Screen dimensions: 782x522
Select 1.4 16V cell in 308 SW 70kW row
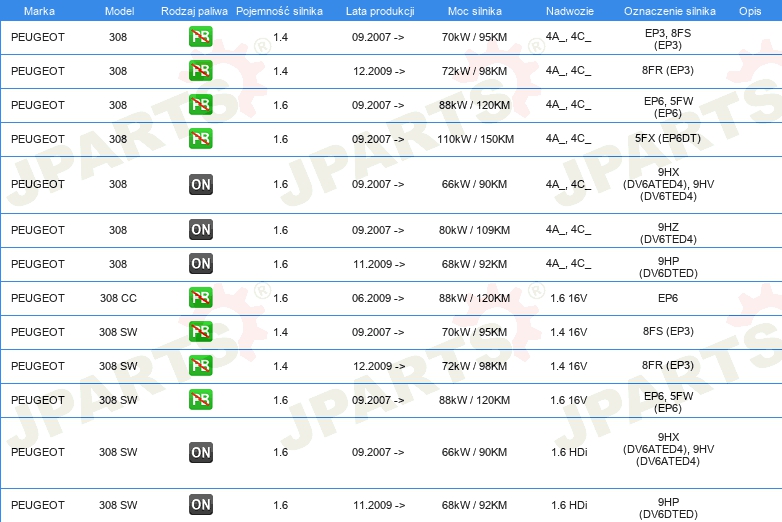click(x=569, y=332)
